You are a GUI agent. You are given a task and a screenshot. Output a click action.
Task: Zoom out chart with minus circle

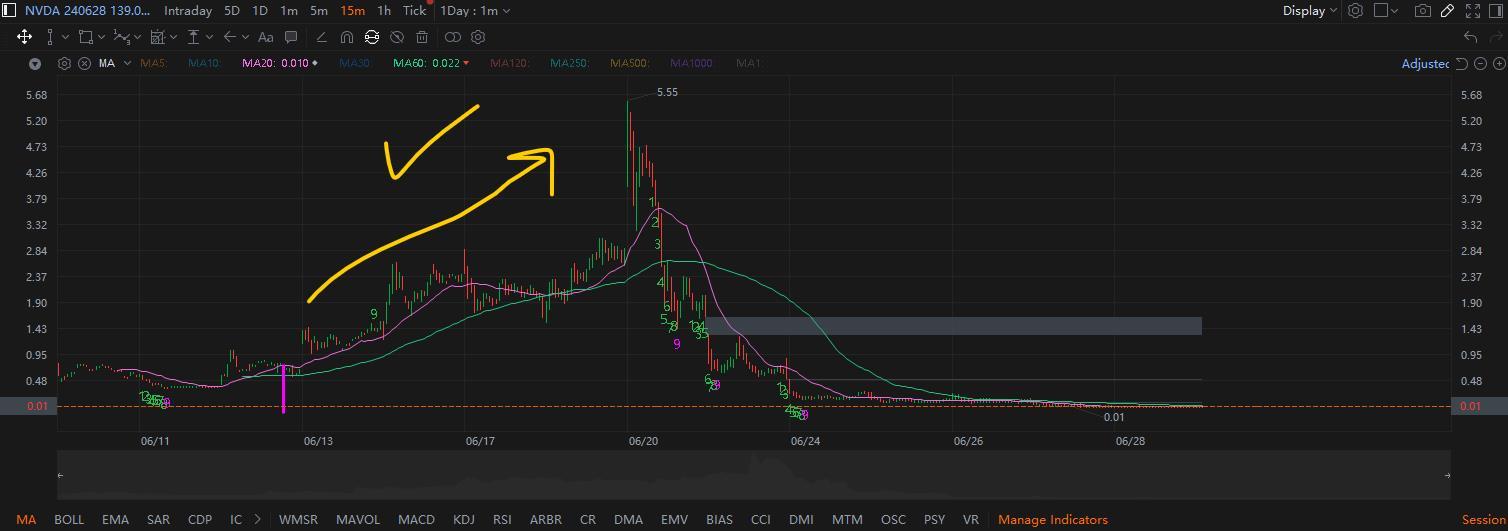(1481, 63)
